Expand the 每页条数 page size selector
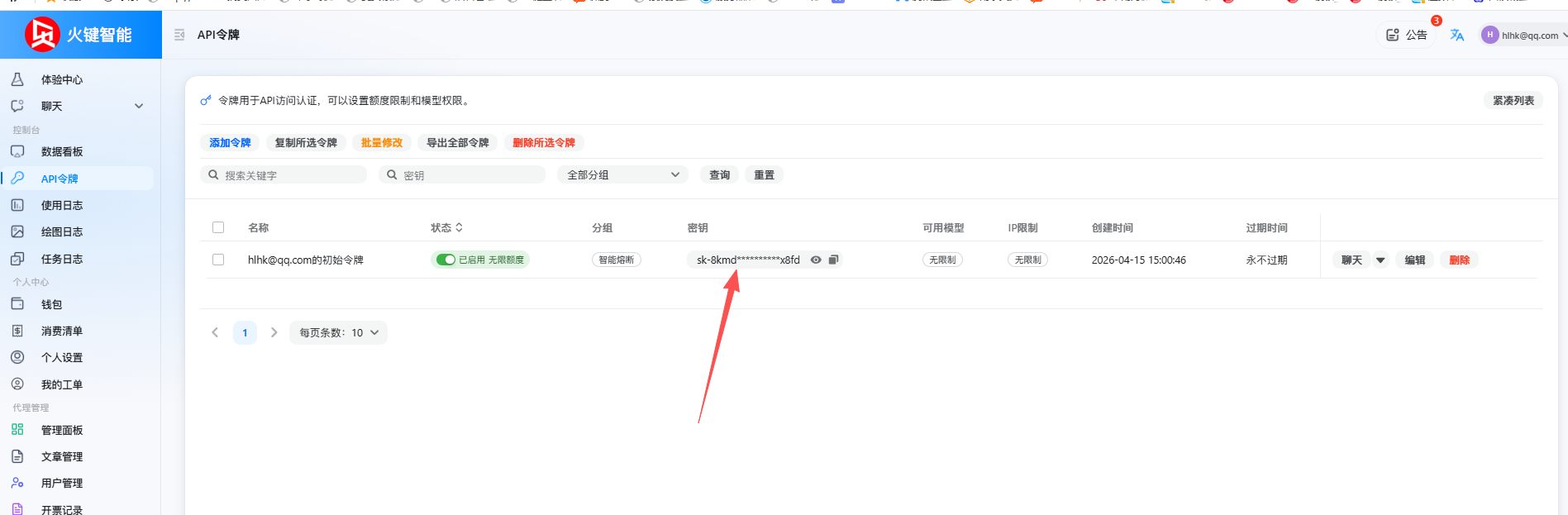 tap(338, 332)
